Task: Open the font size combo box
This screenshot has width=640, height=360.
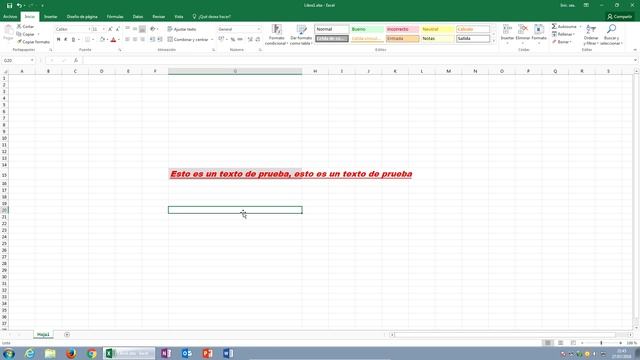Action: coord(98,29)
